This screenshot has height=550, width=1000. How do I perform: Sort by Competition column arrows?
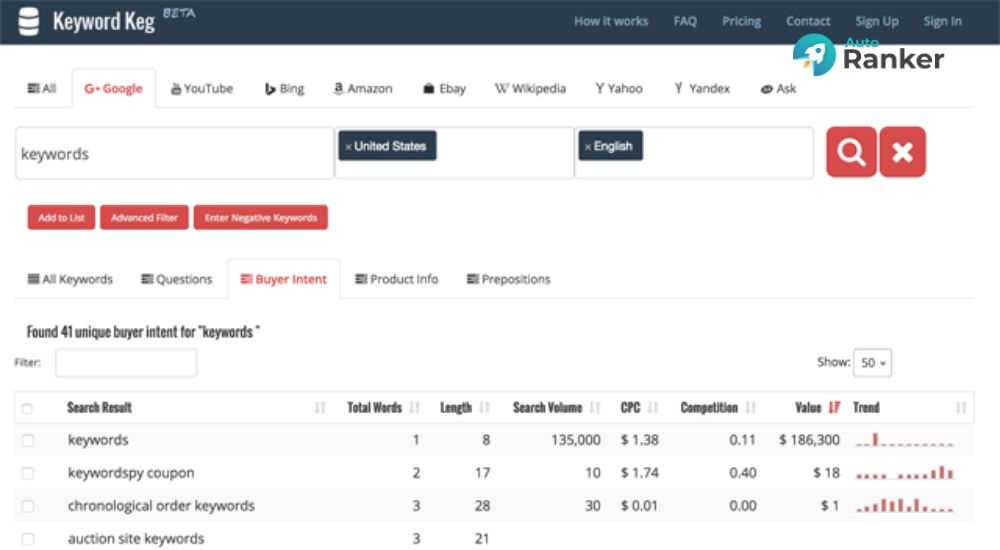(x=751, y=408)
